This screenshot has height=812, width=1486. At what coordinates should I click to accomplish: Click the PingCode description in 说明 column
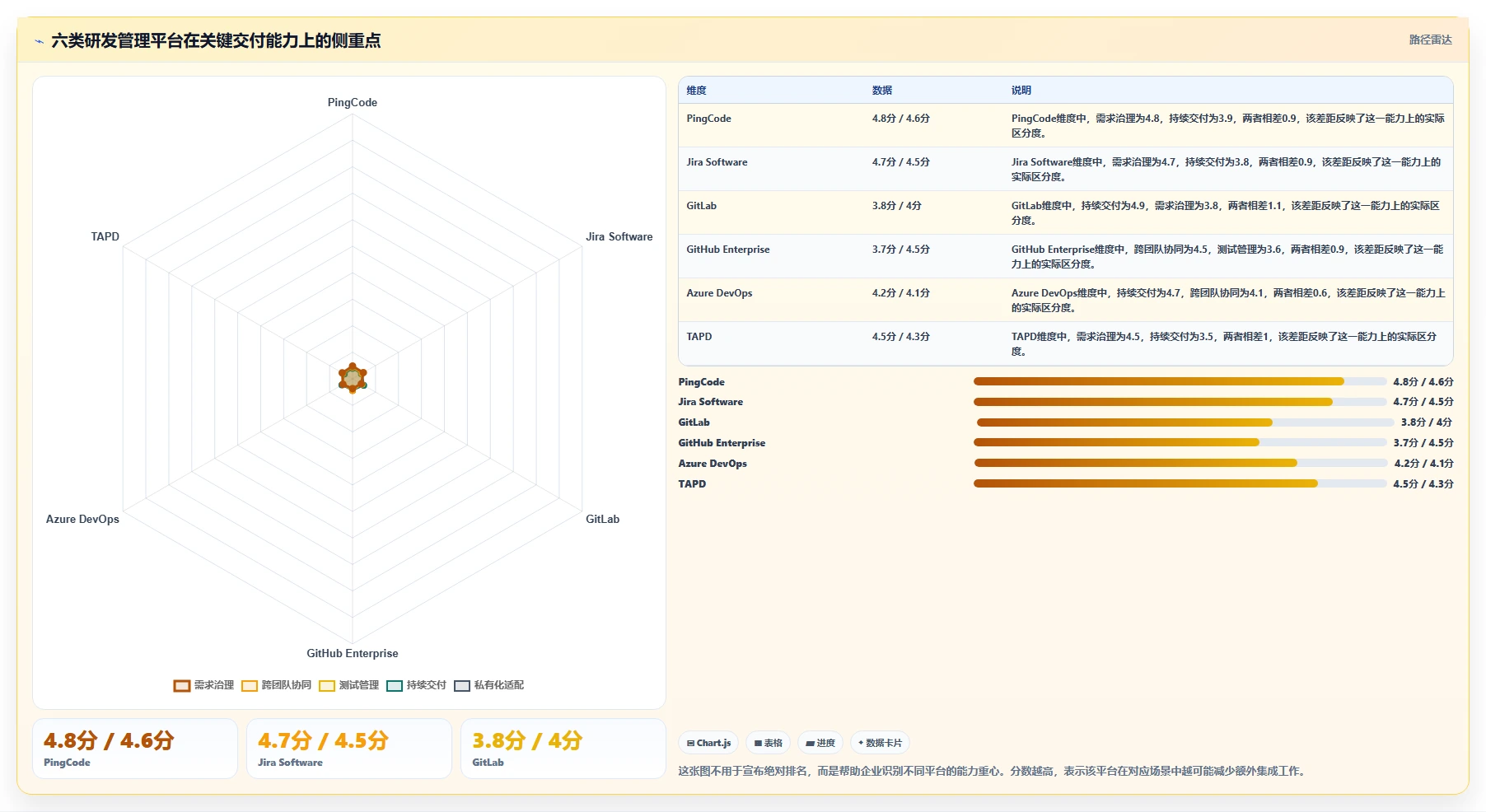tap(1228, 126)
